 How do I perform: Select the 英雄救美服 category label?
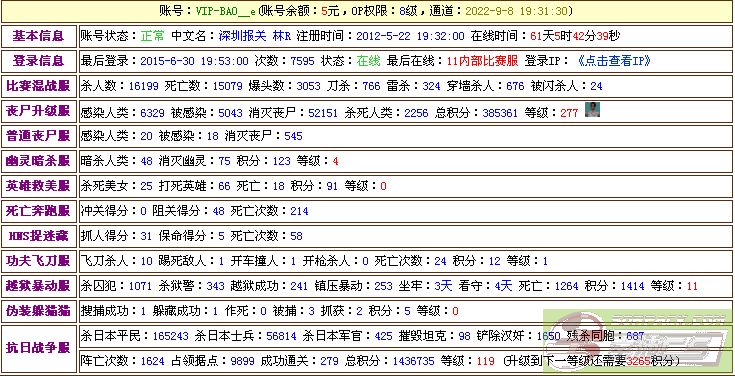[38, 186]
